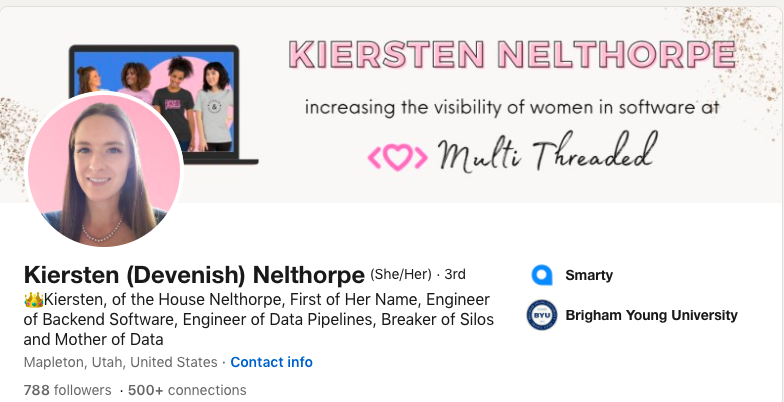The image size is (784, 402).
Task: Click the 3rd degree connection badge
Action: 454,274
